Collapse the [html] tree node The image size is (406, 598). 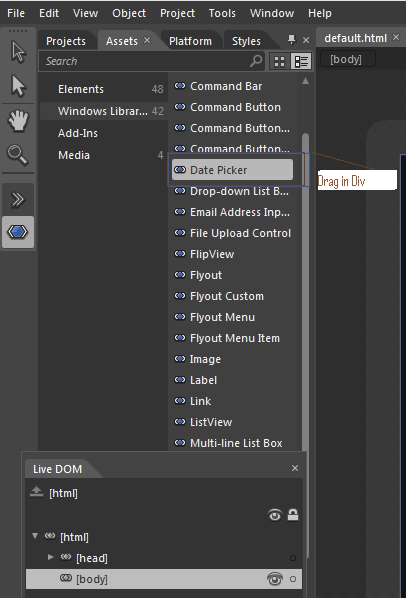(x=35, y=536)
